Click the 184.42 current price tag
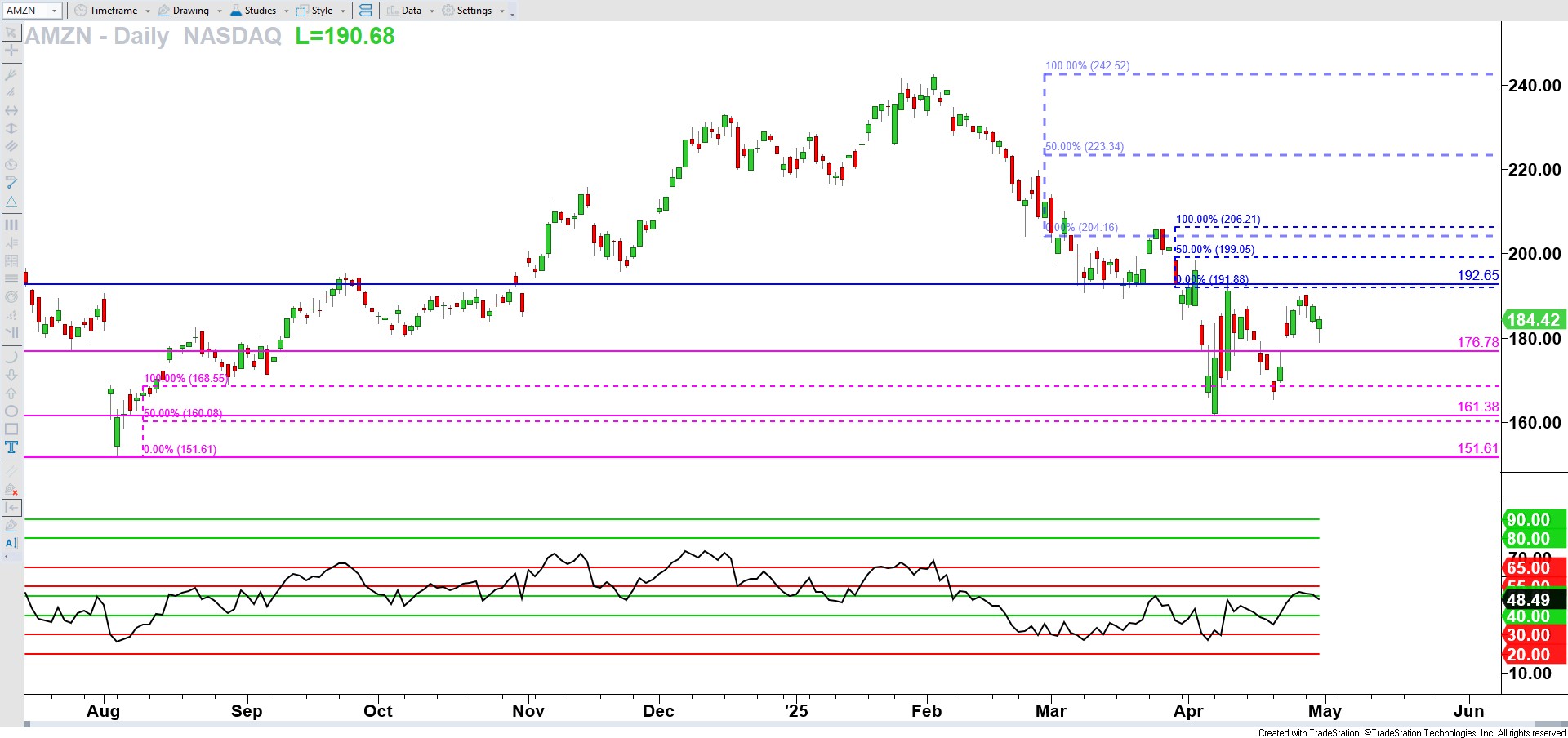 click(x=1533, y=320)
